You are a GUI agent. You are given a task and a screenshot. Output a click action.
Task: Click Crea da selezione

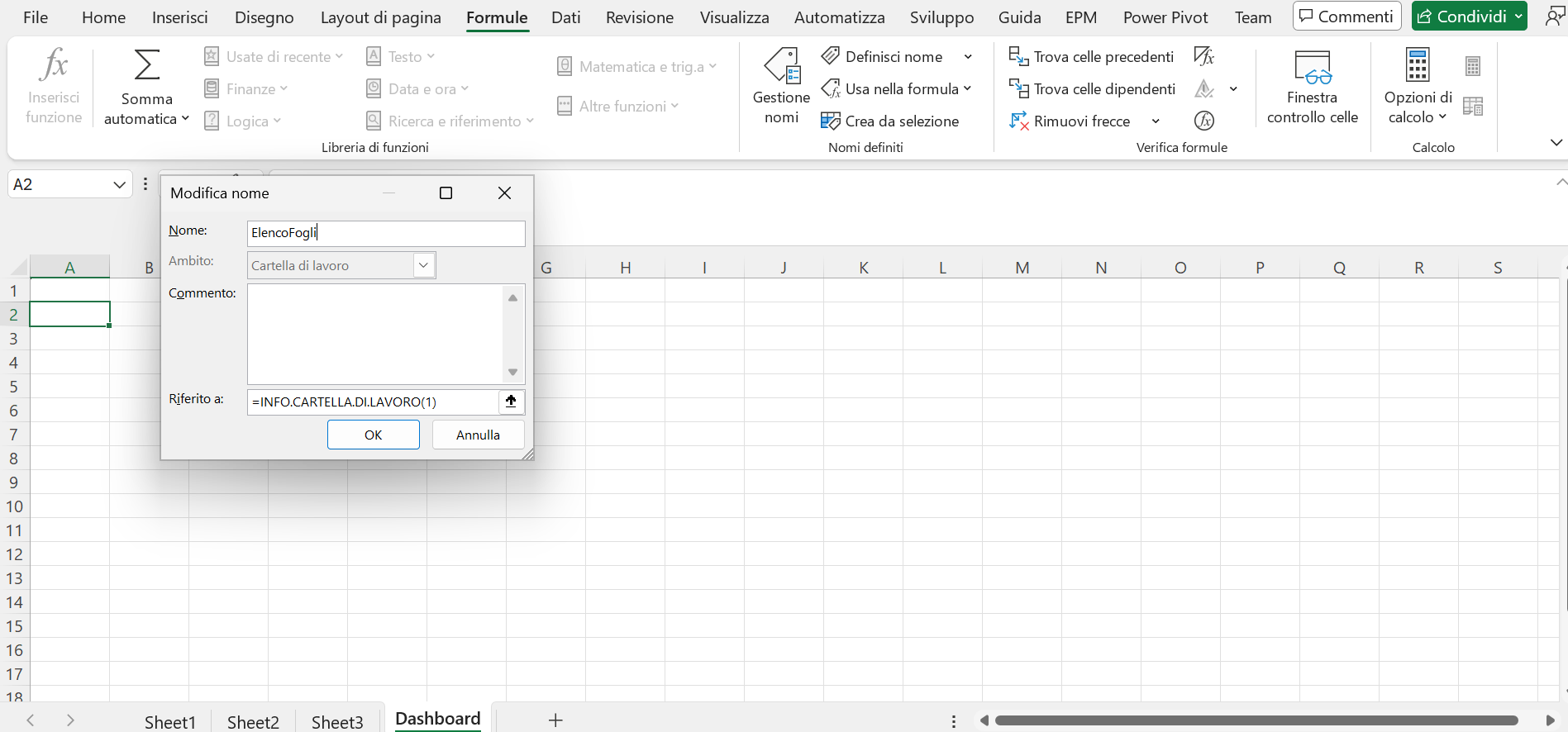pyautogui.click(x=889, y=121)
